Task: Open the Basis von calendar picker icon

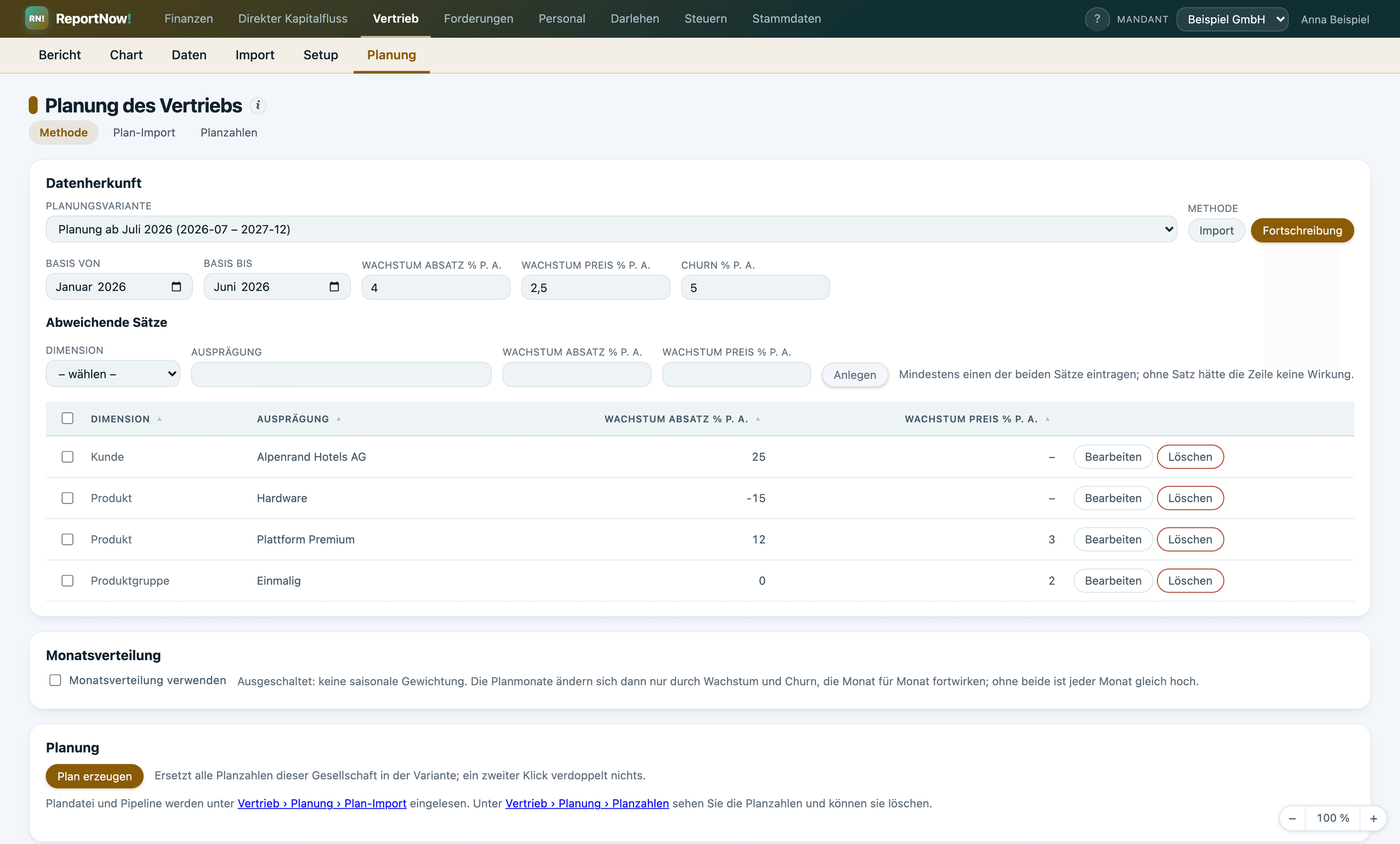Action: point(176,286)
